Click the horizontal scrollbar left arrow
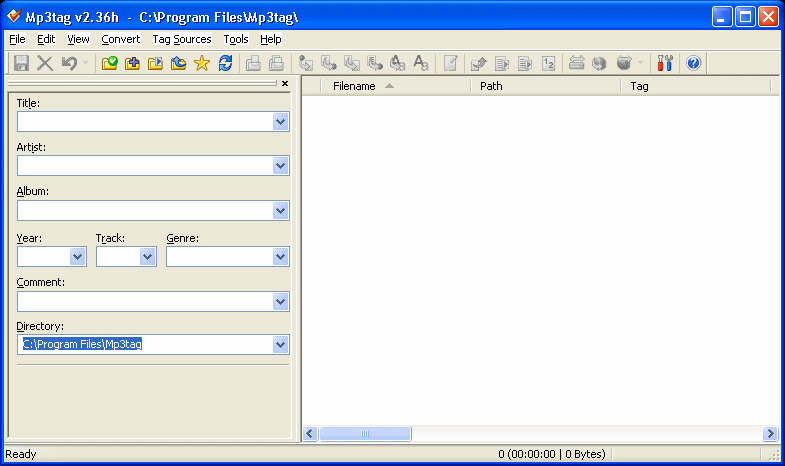 [x=310, y=433]
